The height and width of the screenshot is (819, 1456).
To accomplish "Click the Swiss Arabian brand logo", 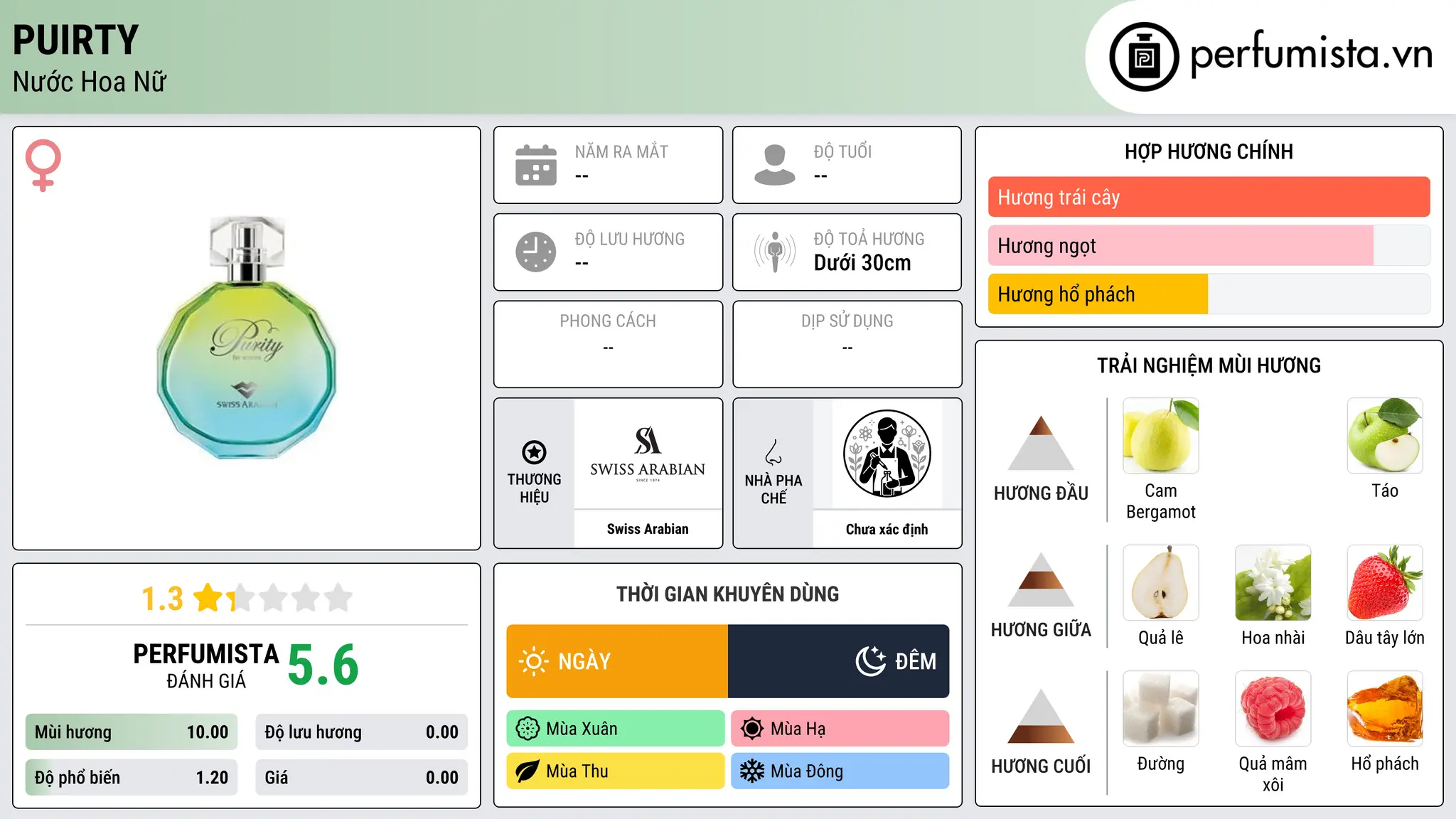I will pyautogui.click(x=648, y=454).
